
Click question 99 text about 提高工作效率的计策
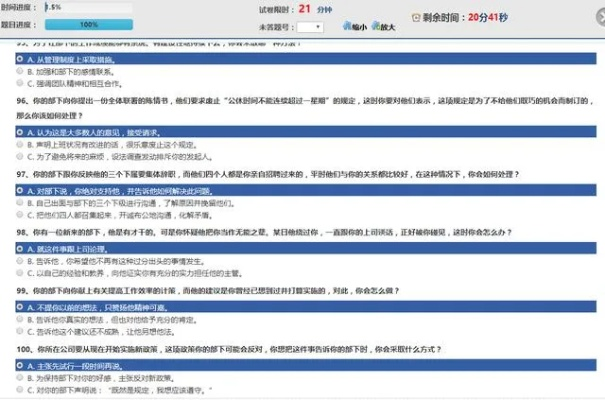[x=208, y=290]
